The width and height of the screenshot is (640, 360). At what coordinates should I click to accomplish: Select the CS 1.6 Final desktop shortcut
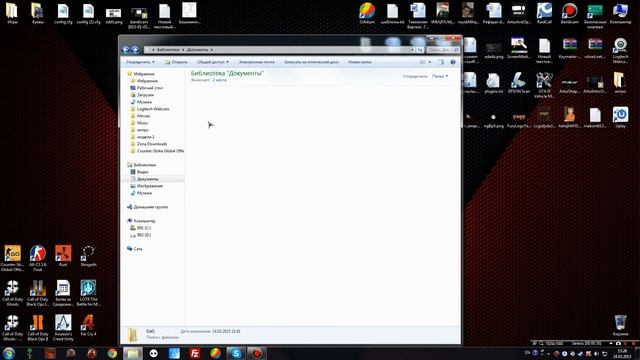[x=38, y=258]
